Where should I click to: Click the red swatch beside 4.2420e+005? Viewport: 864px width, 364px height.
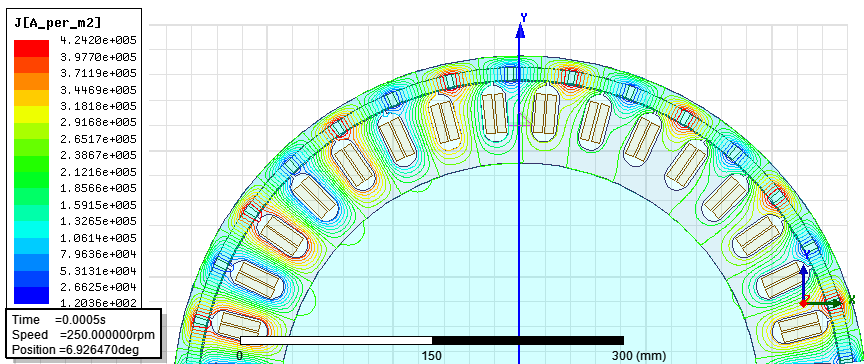(x=31, y=48)
